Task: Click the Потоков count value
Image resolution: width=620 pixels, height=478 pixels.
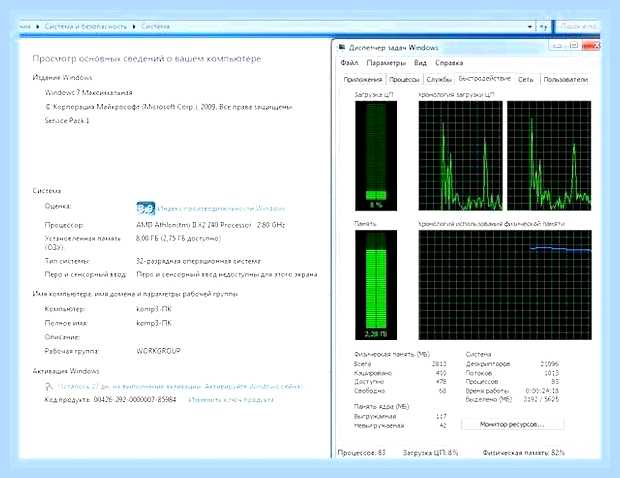Action: click(551, 373)
